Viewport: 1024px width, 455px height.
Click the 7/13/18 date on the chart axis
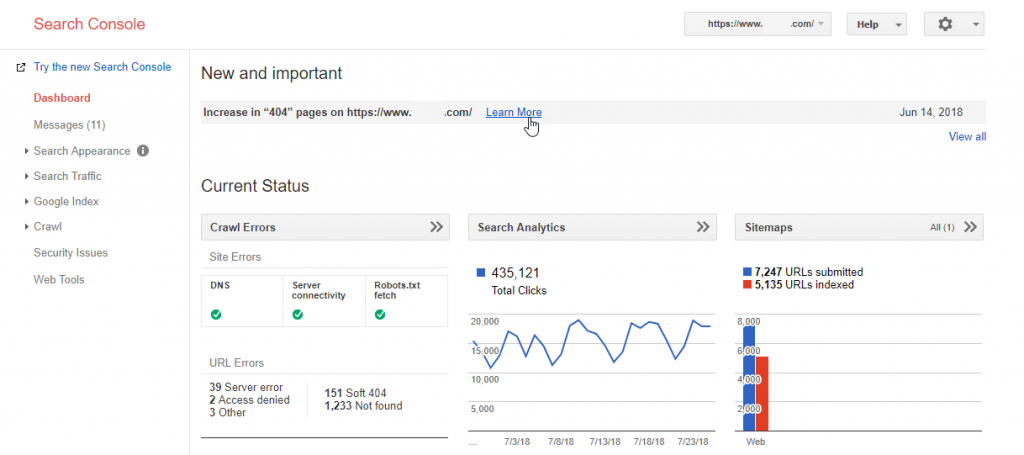click(604, 442)
